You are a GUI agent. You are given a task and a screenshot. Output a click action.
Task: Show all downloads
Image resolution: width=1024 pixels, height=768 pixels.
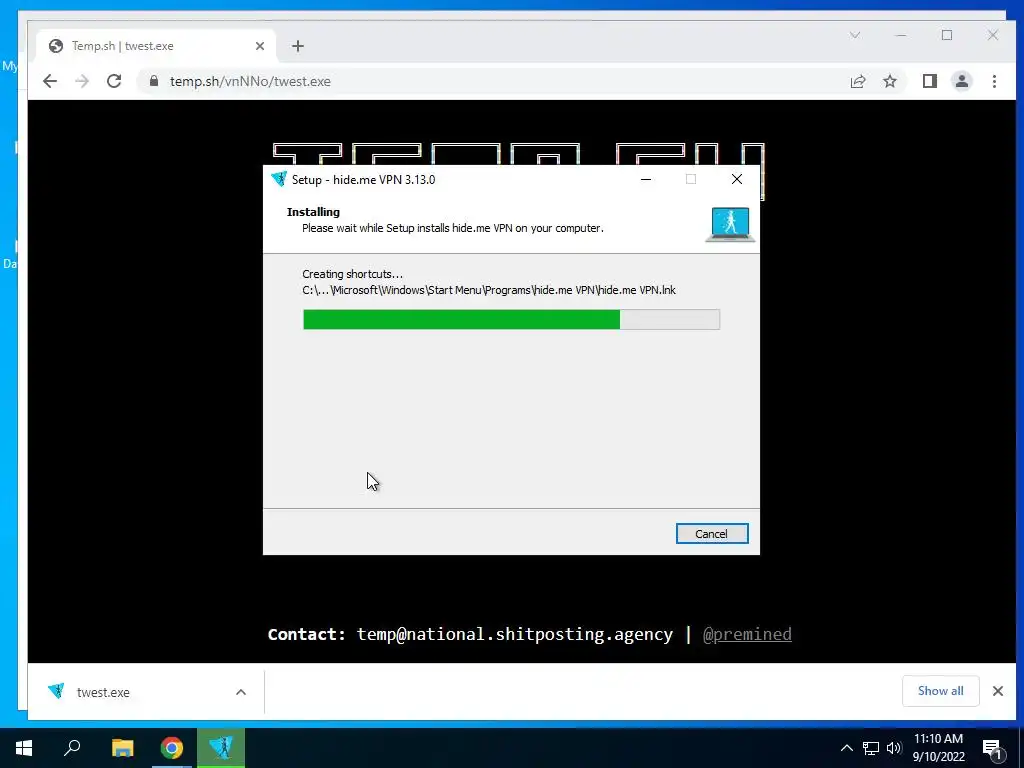tap(940, 691)
